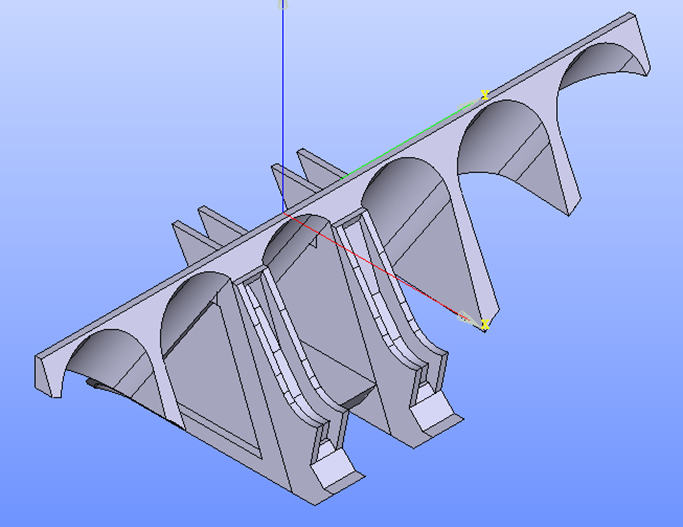
Task: Click the green axis line along the deck
Action: point(410,138)
